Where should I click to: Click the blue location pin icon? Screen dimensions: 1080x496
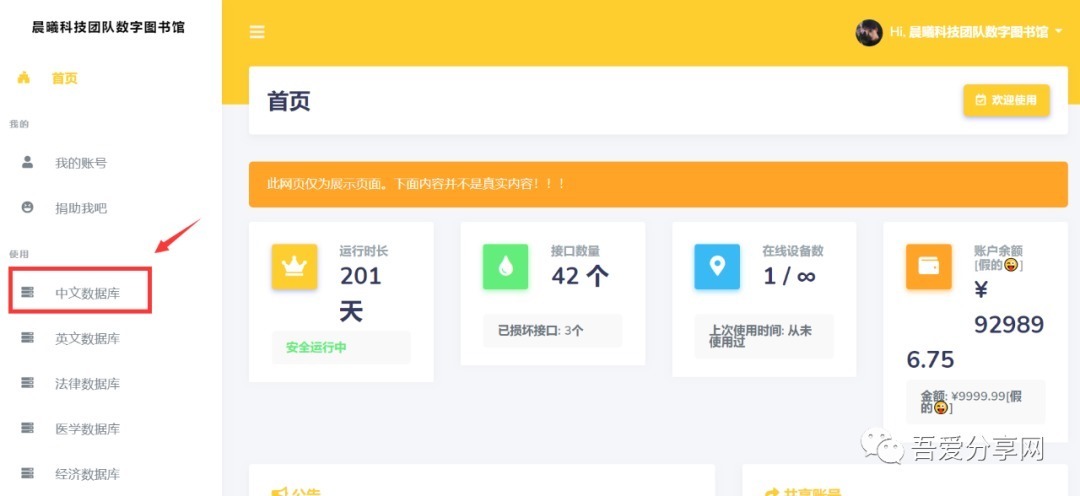(717, 266)
